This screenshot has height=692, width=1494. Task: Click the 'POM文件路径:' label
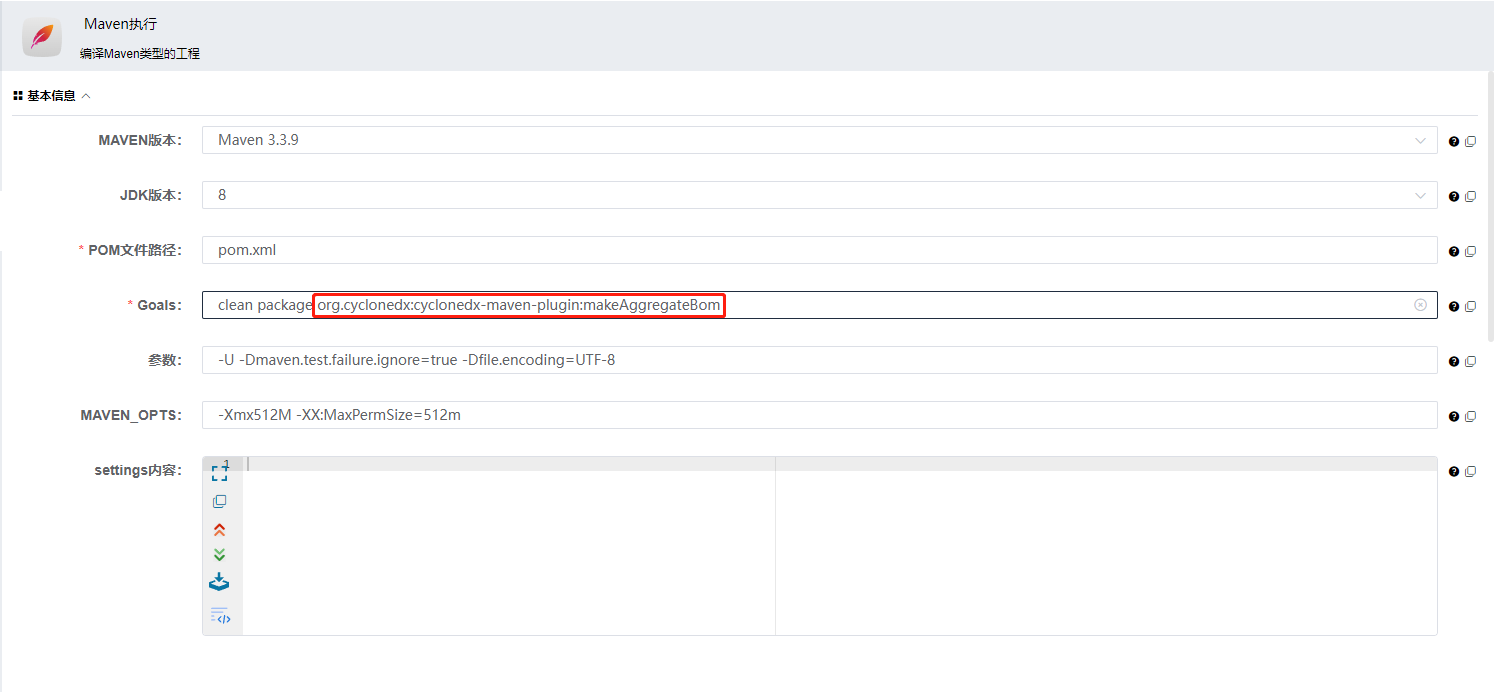tap(135, 250)
